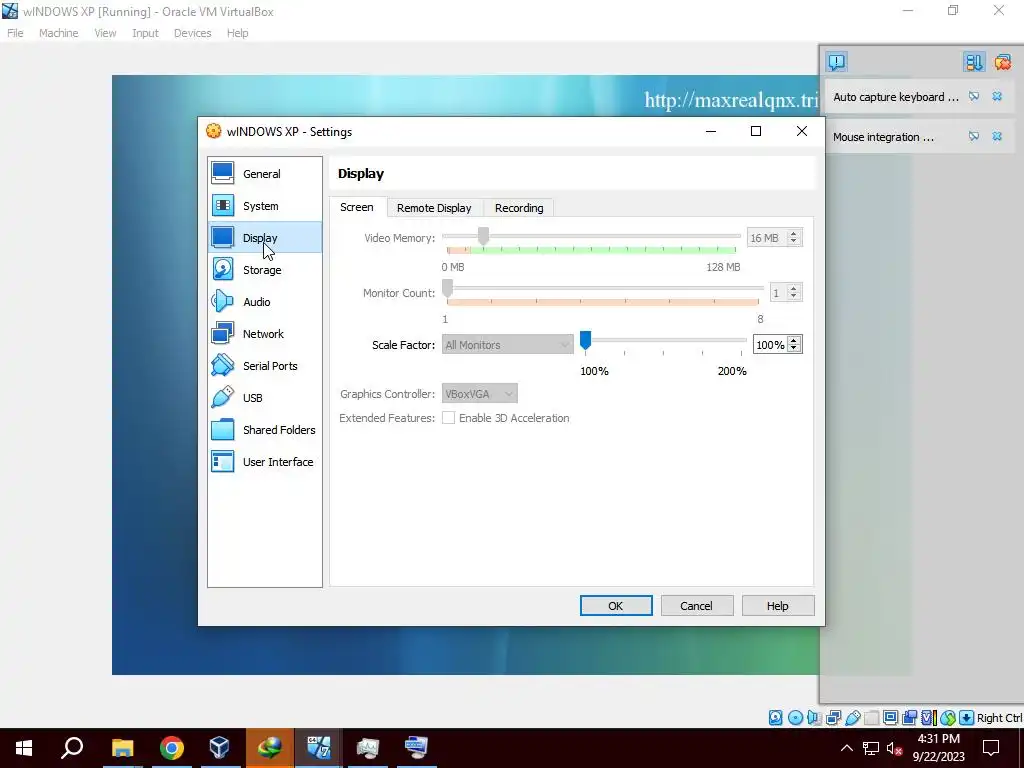This screenshot has width=1024, height=768.
Task: Click the Cancel button
Action: point(697,605)
